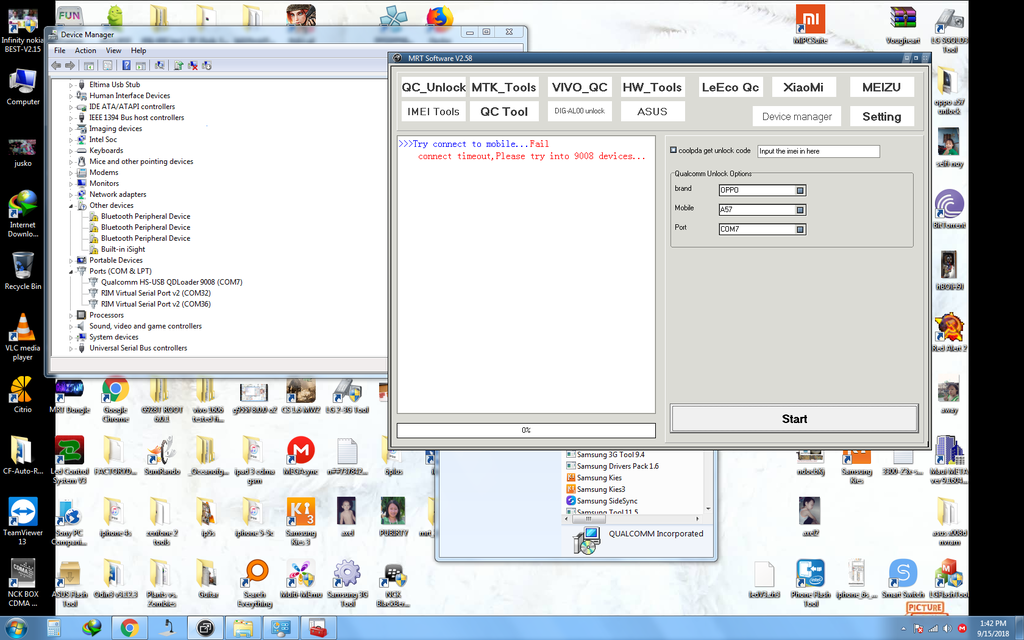The height and width of the screenshot is (640, 1024).
Task: Open Windows Explorer folder on taskbar
Action: [243, 628]
